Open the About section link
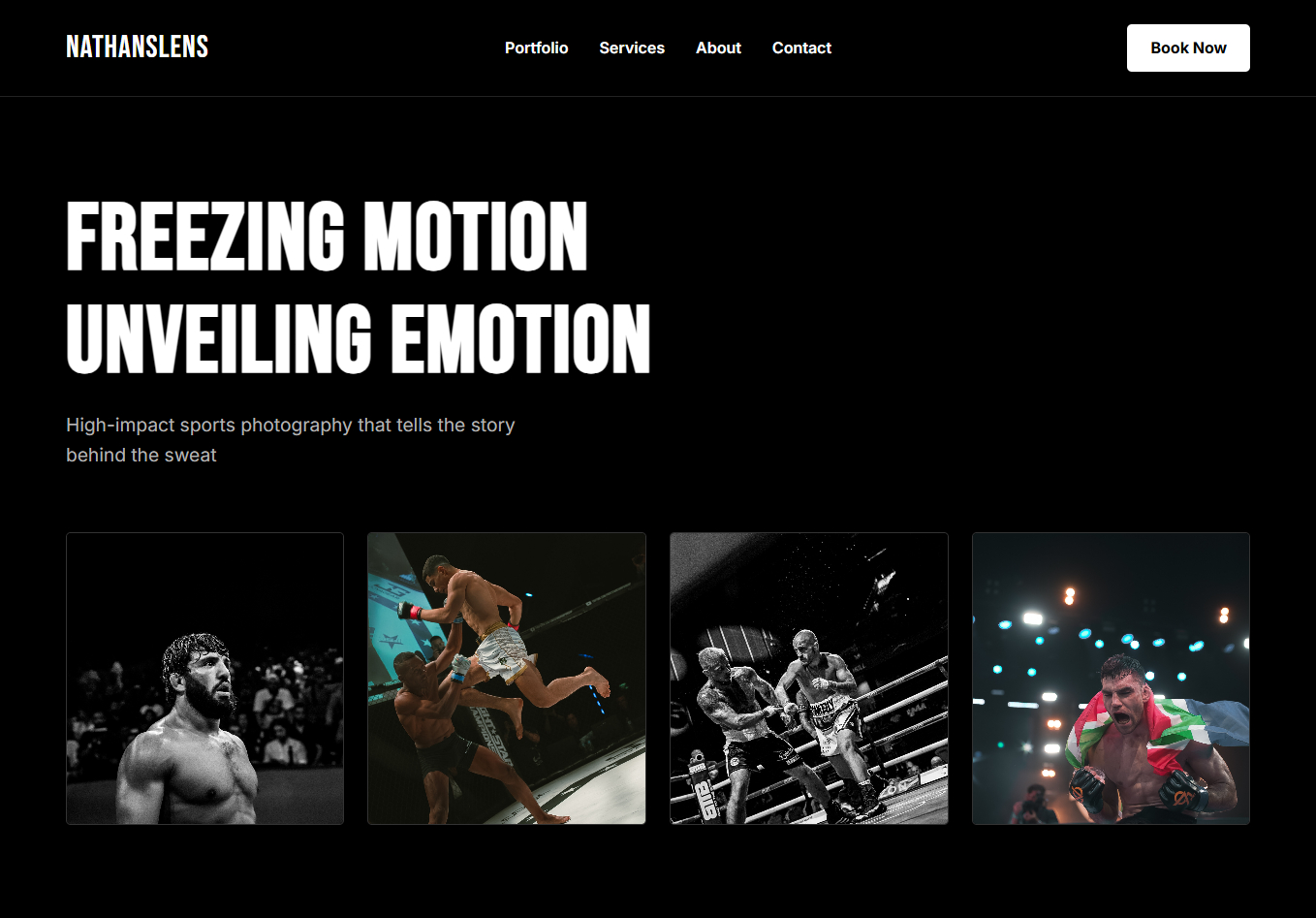The width and height of the screenshot is (1316, 918). click(x=718, y=47)
